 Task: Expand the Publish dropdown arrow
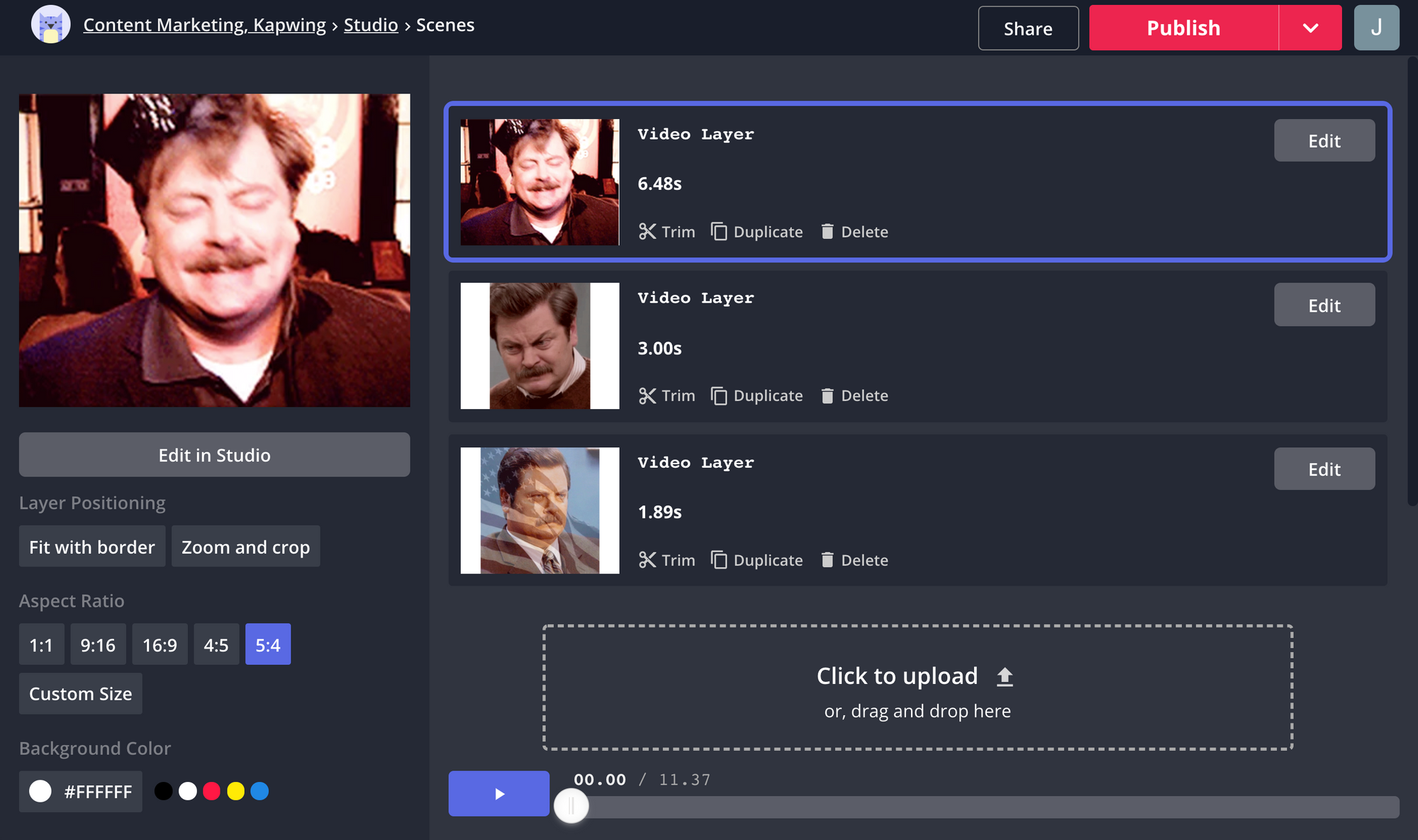point(1310,28)
